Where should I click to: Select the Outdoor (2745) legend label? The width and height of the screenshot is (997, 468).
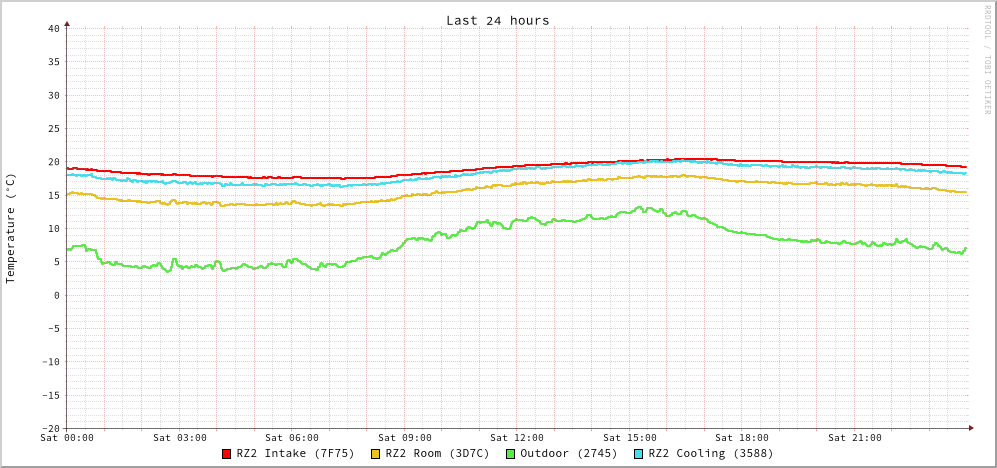point(568,453)
